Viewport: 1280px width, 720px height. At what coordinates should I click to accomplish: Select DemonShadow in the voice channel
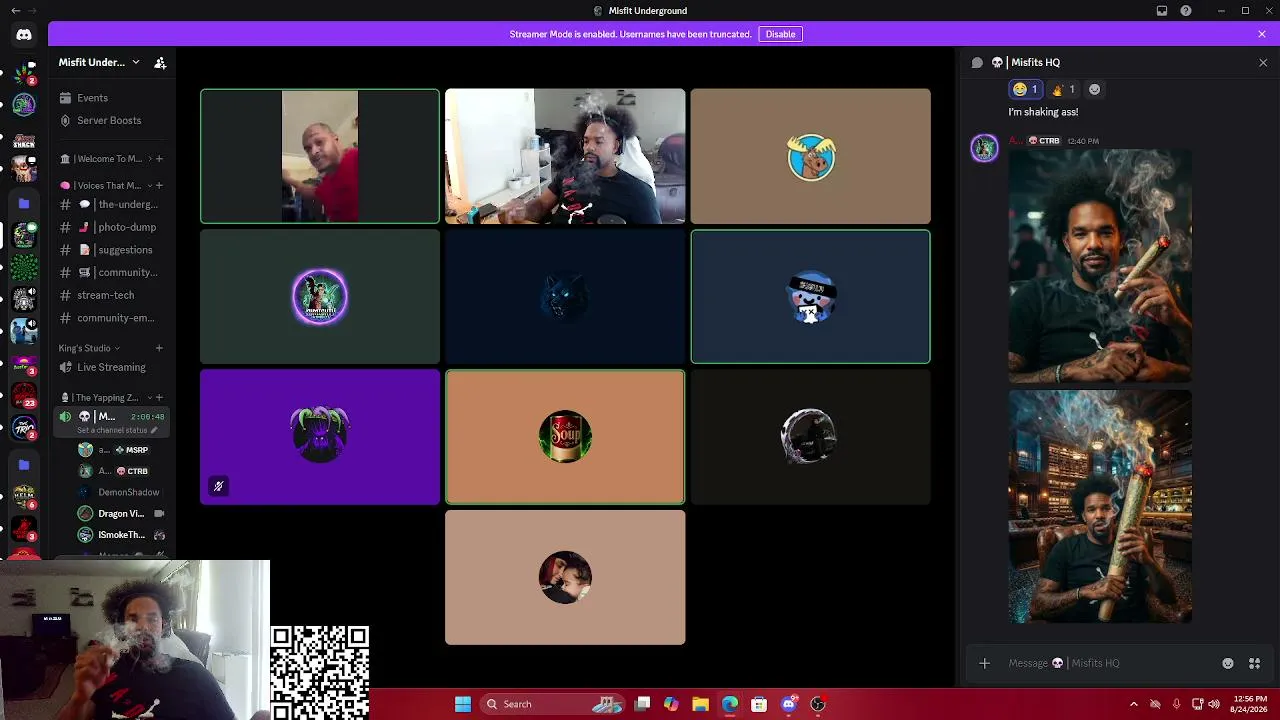(122, 492)
